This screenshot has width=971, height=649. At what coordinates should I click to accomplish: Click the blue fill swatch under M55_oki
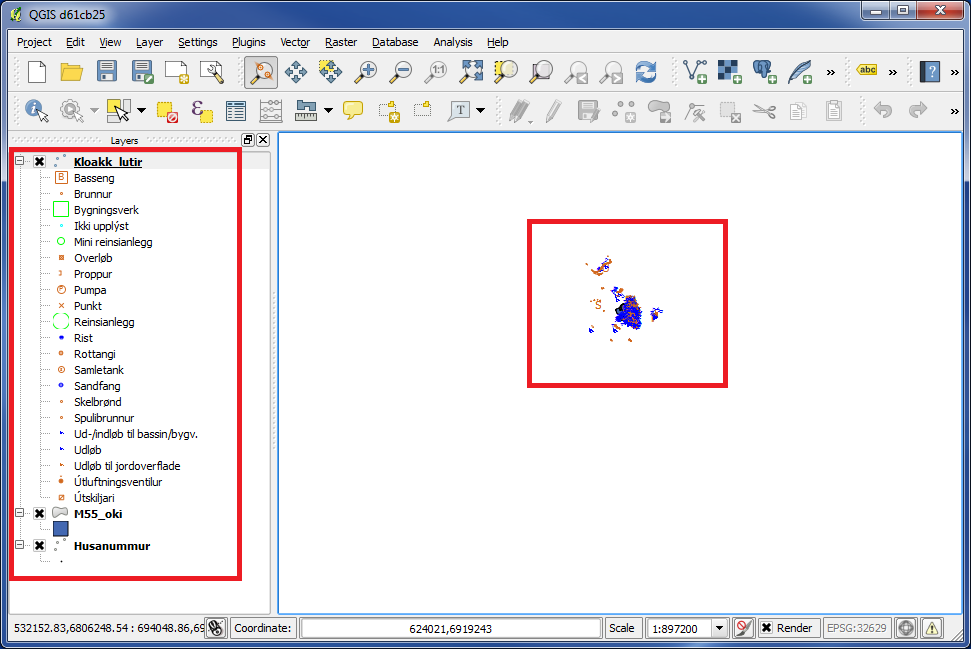(61, 529)
